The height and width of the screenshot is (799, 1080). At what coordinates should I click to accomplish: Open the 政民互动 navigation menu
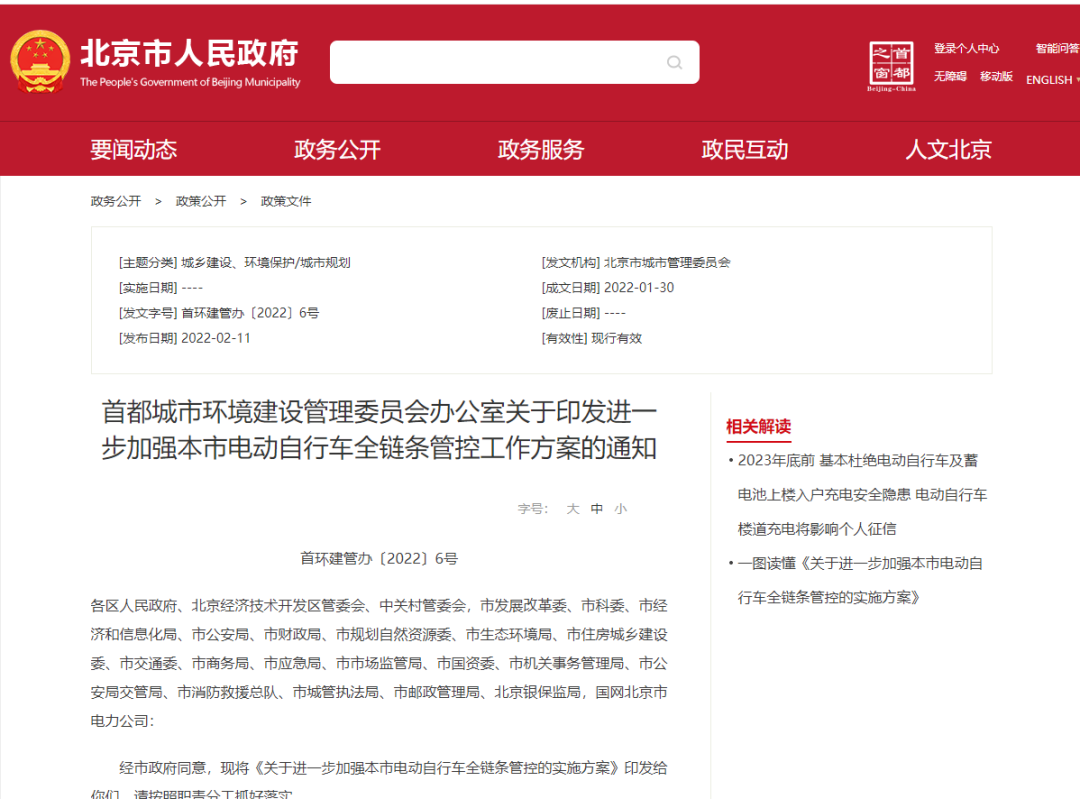click(745, 149)
